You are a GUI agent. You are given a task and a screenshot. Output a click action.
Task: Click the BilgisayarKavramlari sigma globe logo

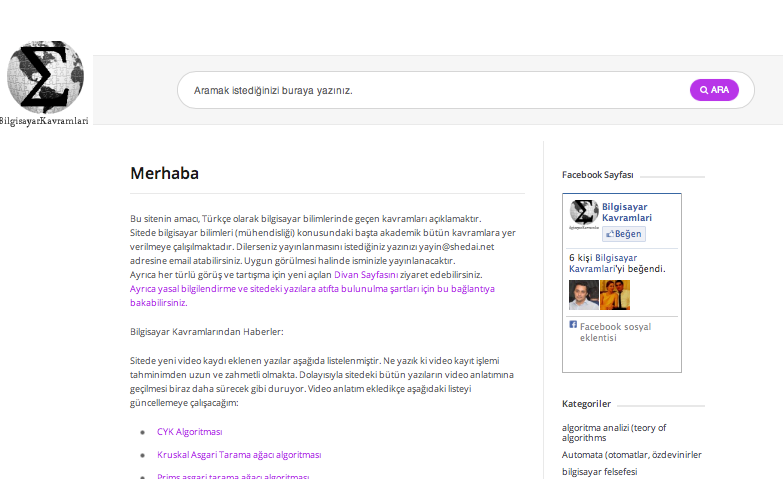[x=45, y=82]
